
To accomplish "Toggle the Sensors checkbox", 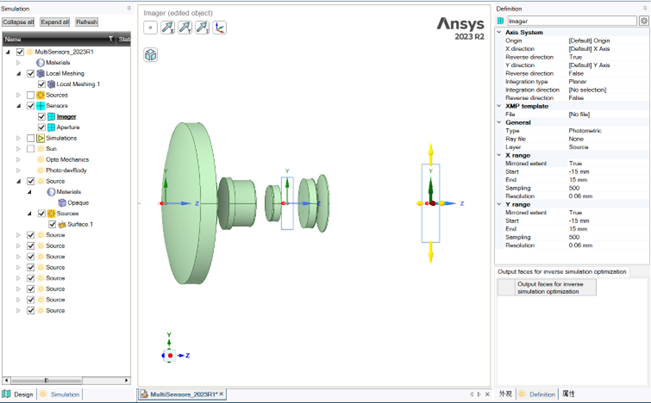I will click(31, 106).
